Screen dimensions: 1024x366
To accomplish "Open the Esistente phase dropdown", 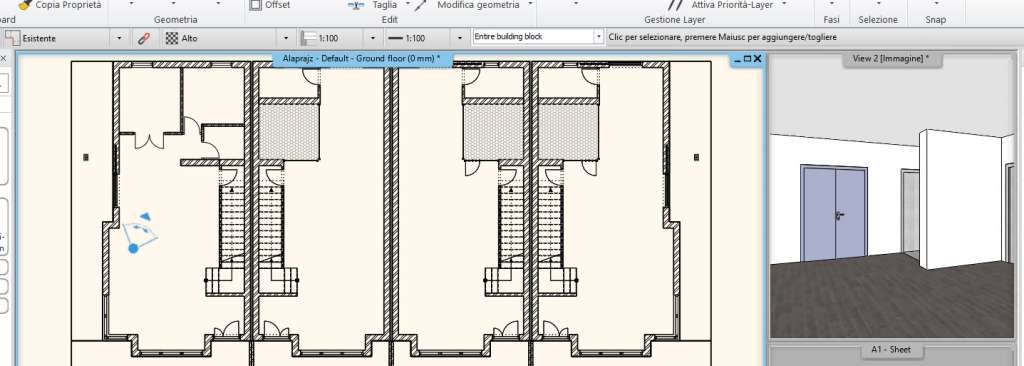I will click(x=119, y=39).
